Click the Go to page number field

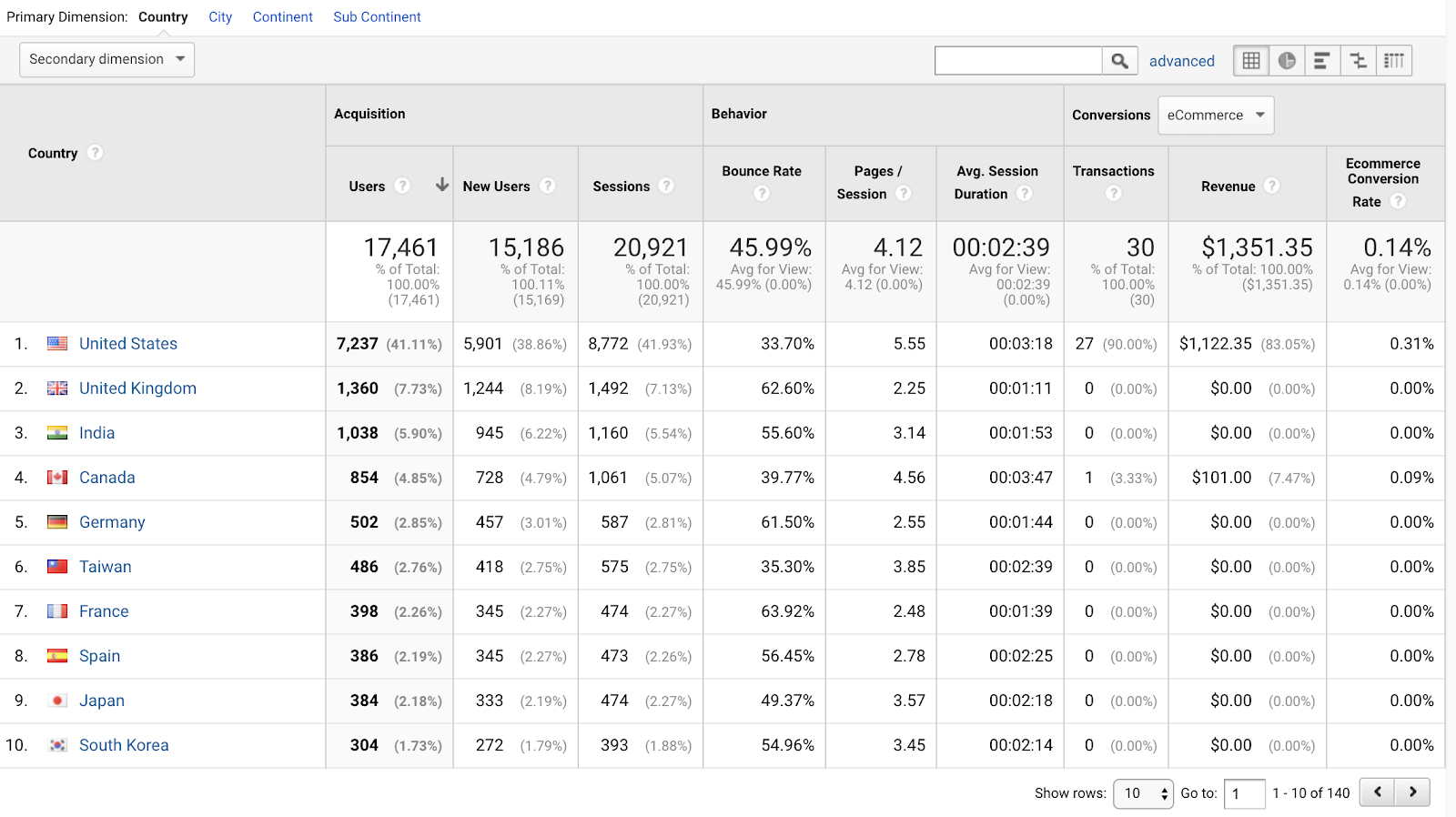[x=1244, y=793]
